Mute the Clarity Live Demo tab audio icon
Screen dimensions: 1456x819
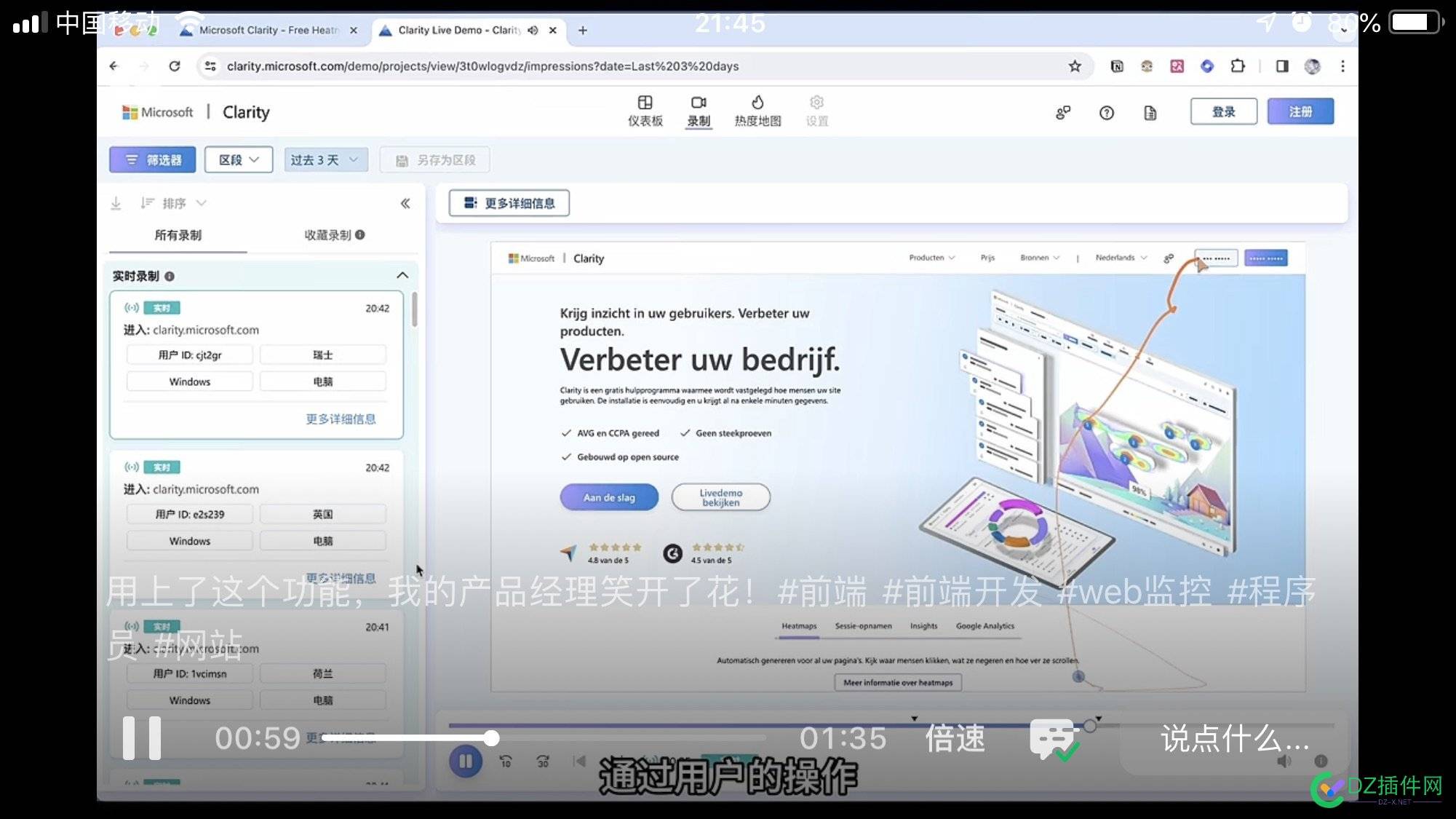tap(533, 30)
